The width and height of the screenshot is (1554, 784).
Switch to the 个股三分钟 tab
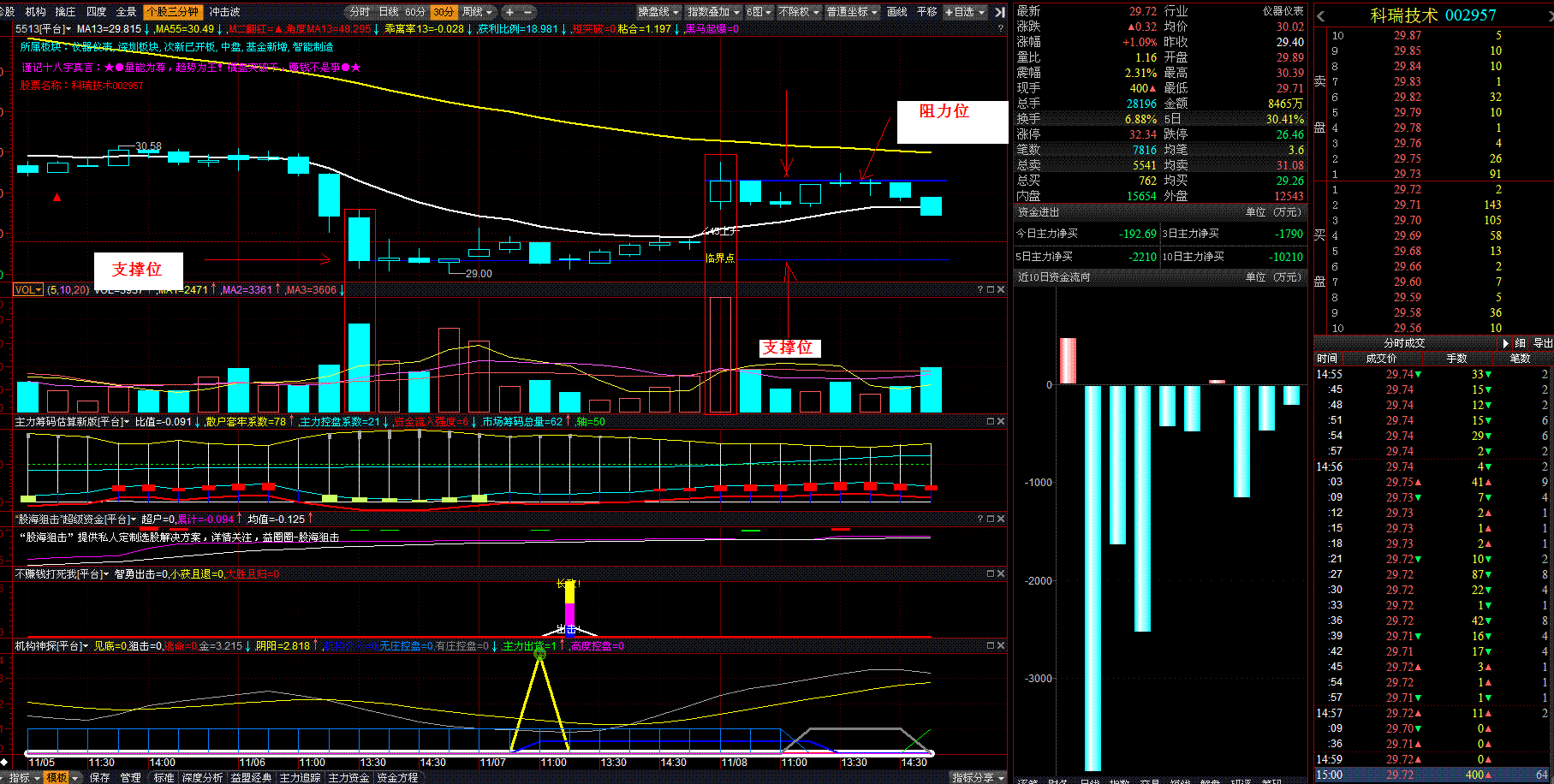(x=173, y=12)
